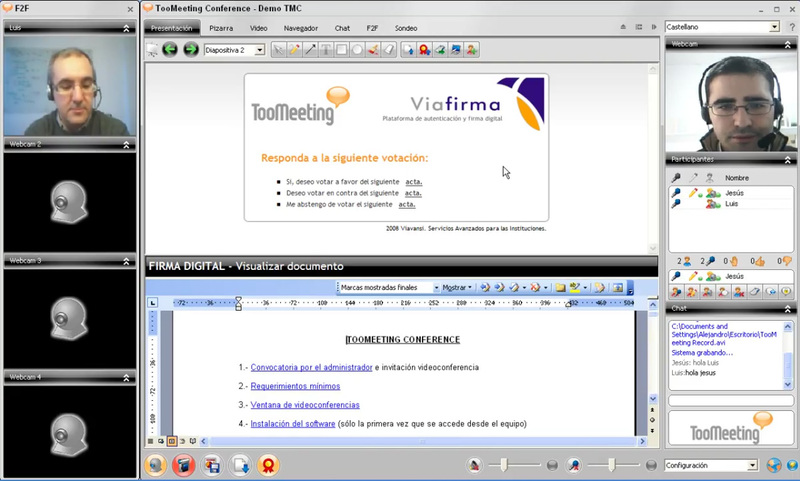Screen dimensions: 800x481
Task: Collapse the Chat panel
Action: click(x=787, y=309)
